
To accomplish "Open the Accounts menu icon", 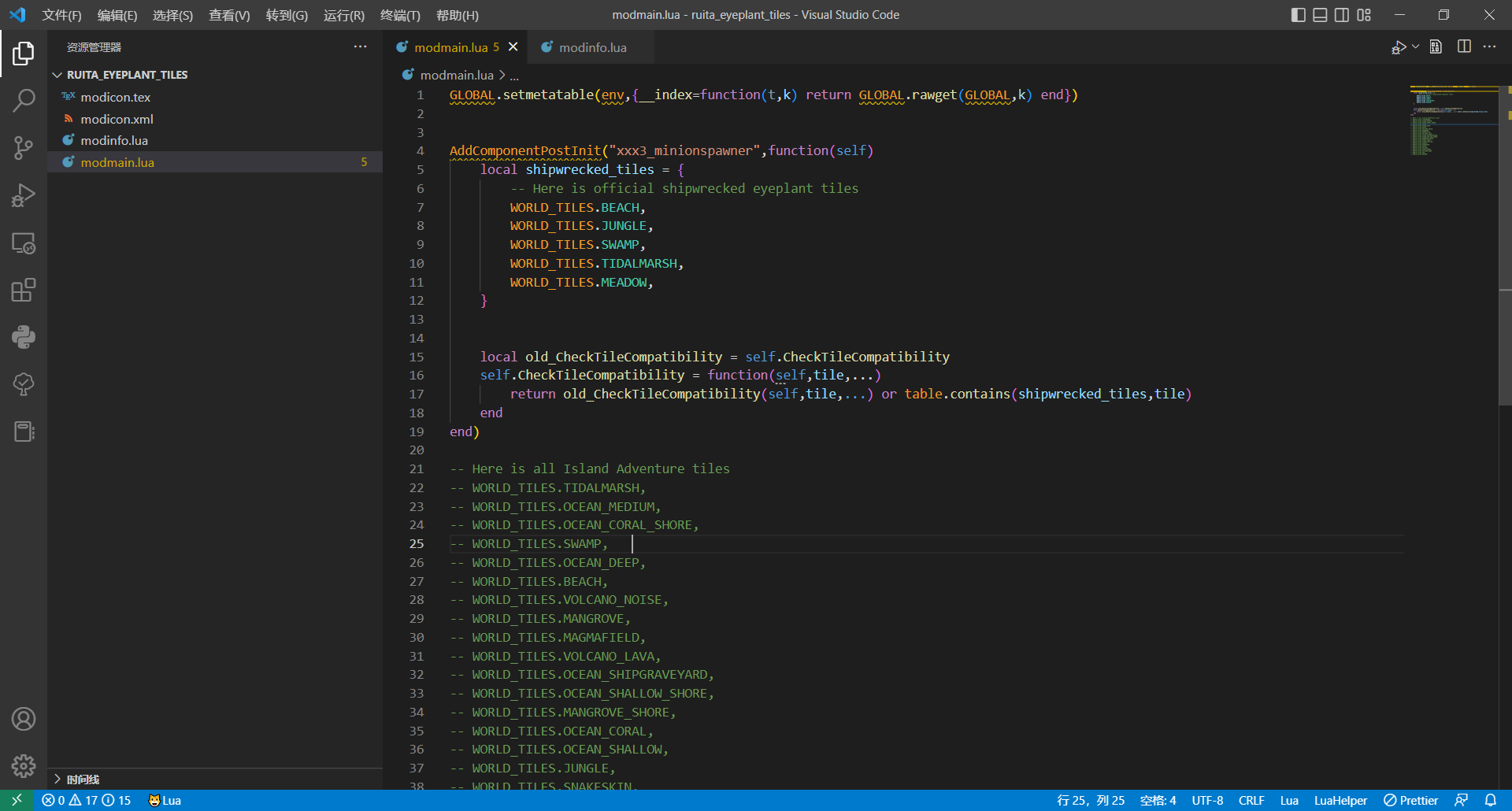I will (24, 719).
